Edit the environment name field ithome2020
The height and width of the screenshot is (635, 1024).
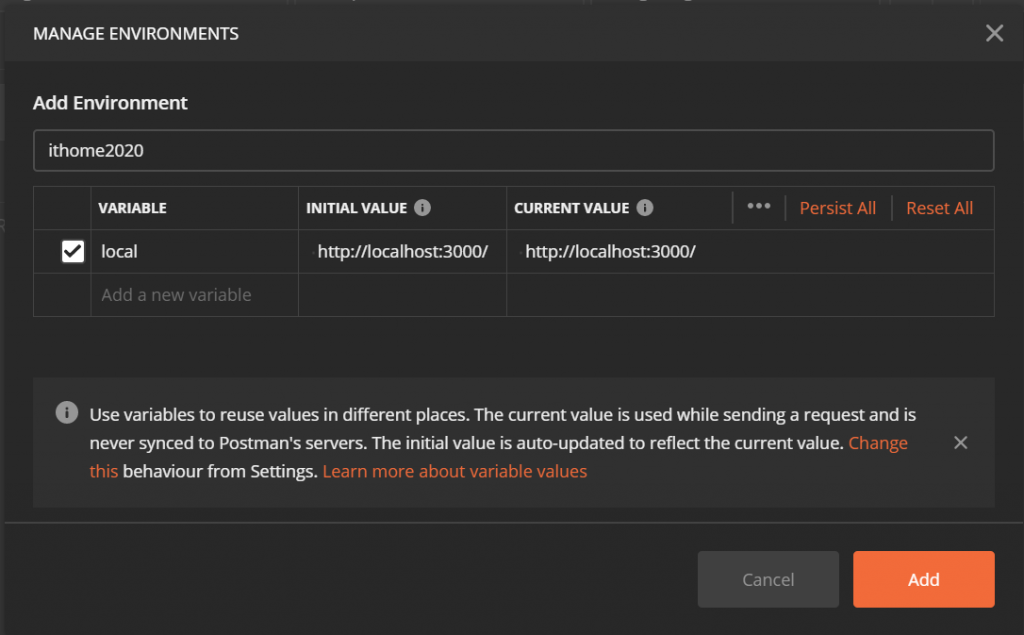coord(513,151)
